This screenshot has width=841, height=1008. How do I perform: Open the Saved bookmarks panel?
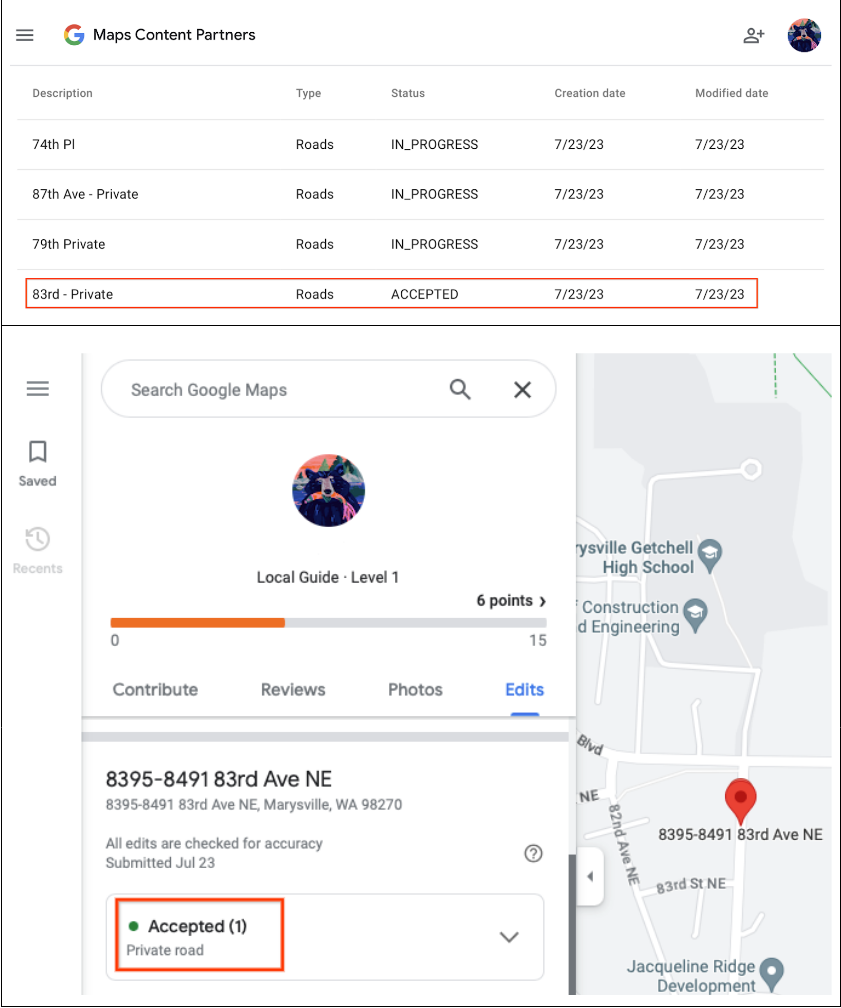pos(37,462)
